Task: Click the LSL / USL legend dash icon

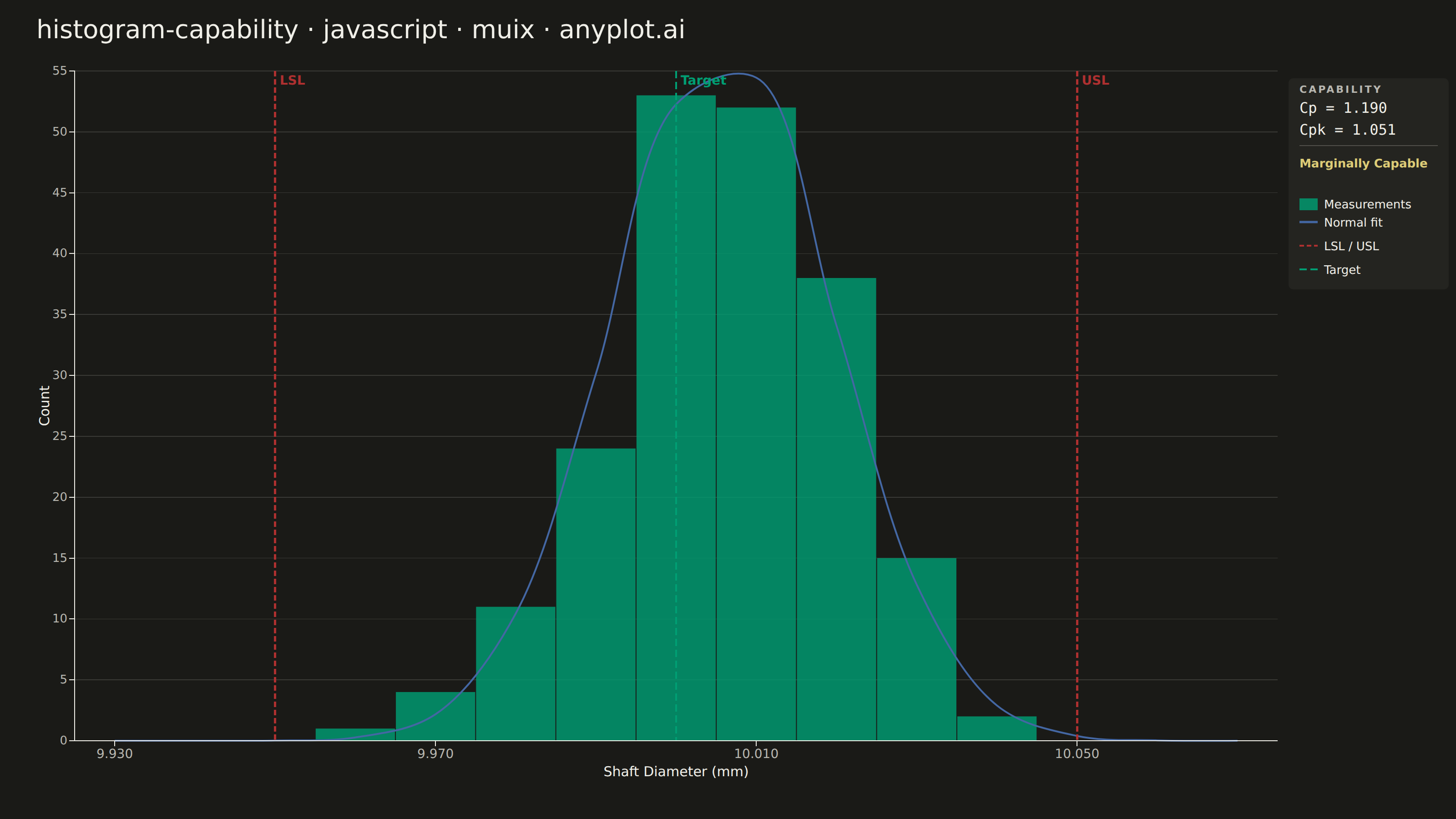Action: point(1308,246)
